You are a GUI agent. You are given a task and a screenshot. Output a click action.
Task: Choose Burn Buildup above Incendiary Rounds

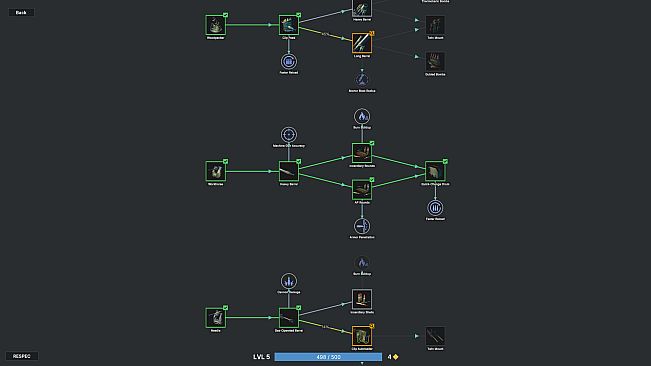point(362,116)
